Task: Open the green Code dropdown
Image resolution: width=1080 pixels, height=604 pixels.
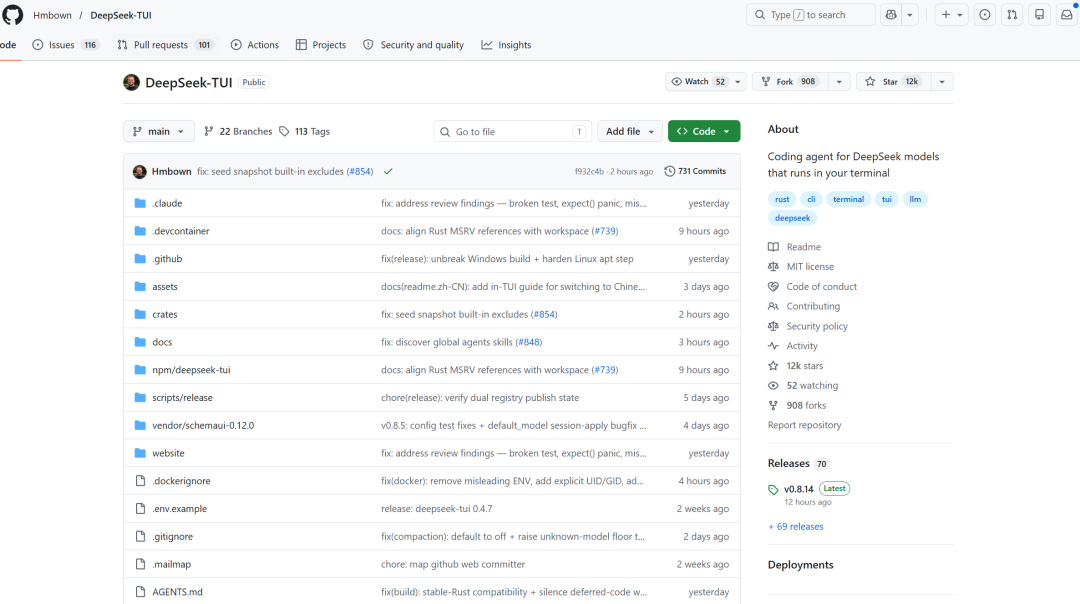Action: 704,132
